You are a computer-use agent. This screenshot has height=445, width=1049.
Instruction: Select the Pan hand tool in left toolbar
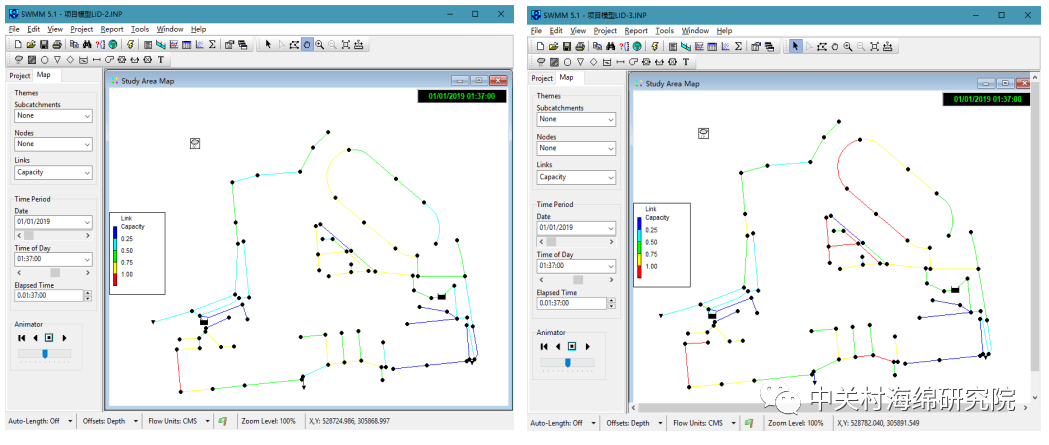307,45
